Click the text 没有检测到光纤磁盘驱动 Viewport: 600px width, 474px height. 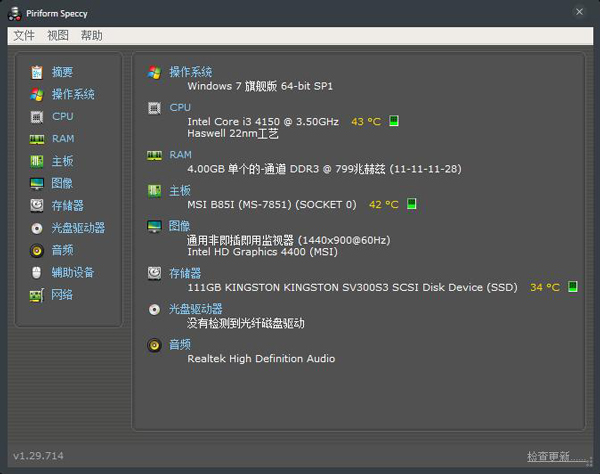tap(246, 323)
